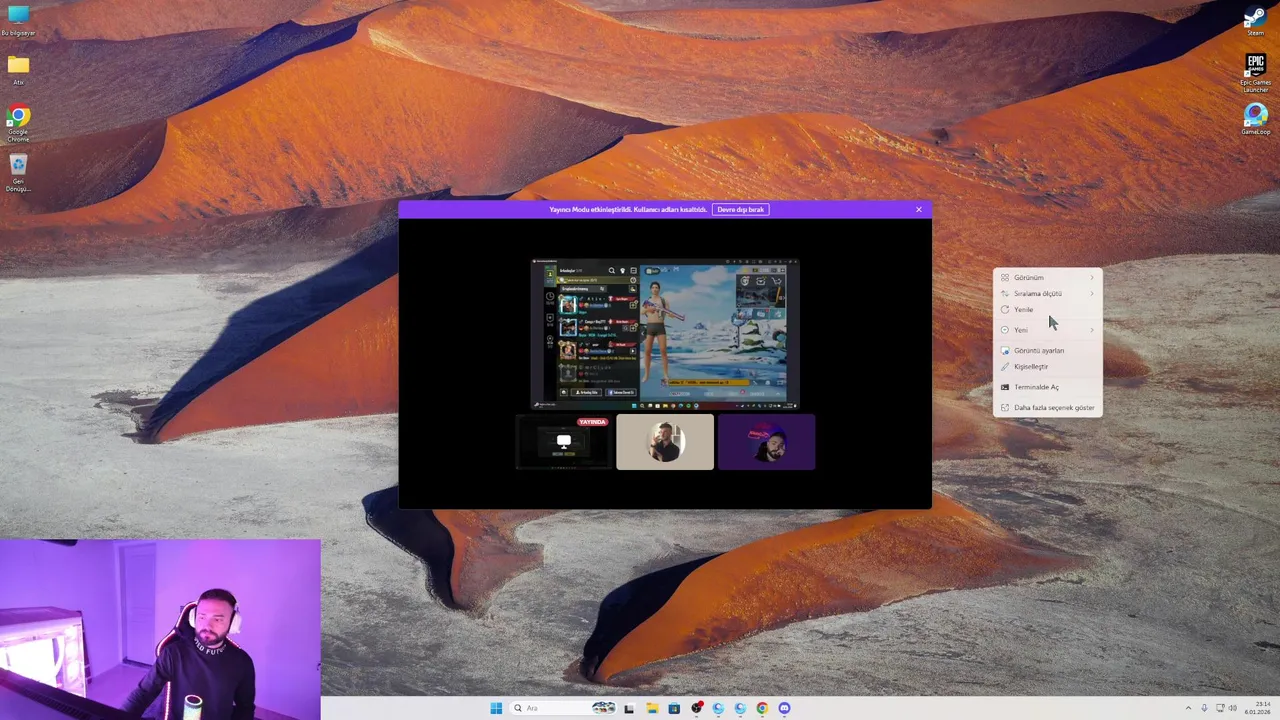Select the participant tile with purple background
1280x720 pixels.
[766, 442]
